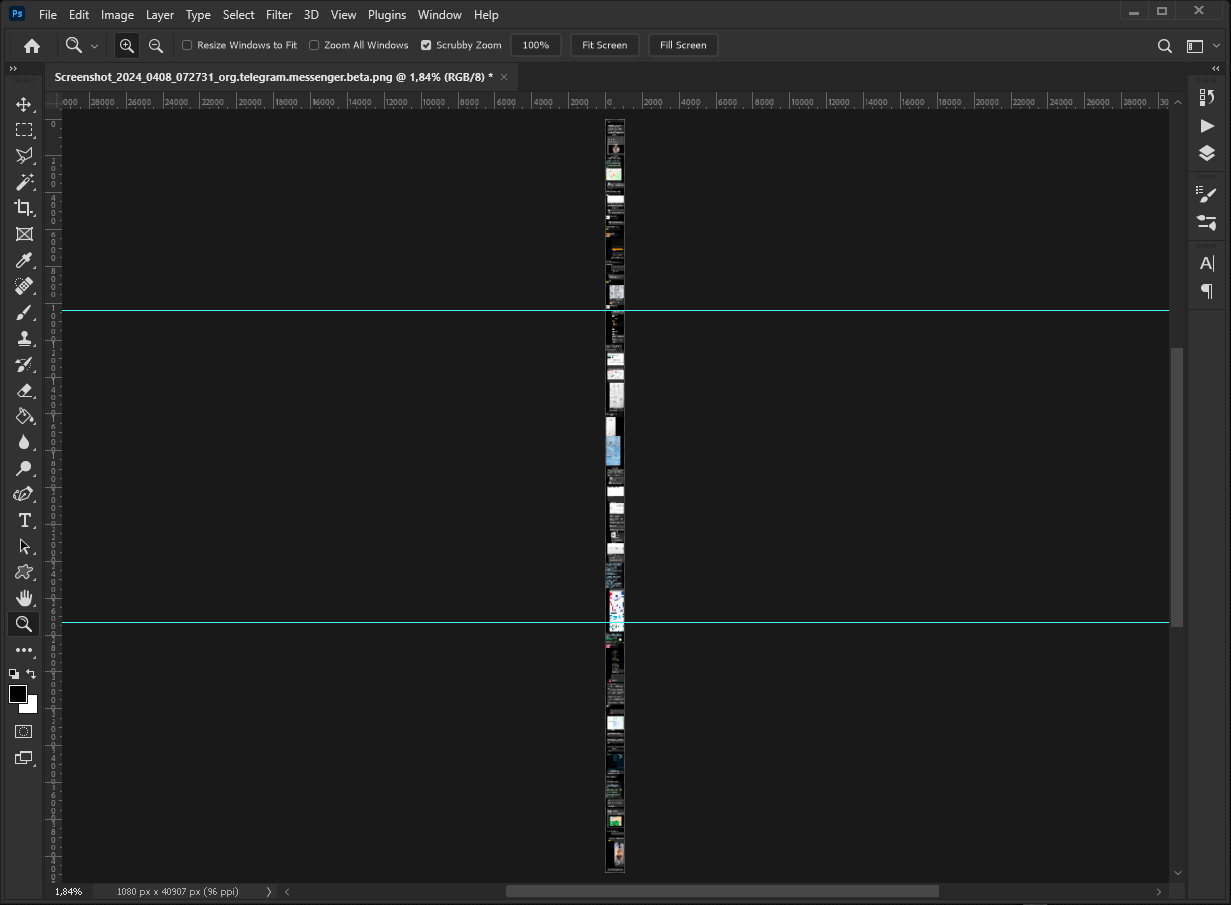
Task: Expand the collapsed panel dock with double arrows
Action: (x=12, y=69)
